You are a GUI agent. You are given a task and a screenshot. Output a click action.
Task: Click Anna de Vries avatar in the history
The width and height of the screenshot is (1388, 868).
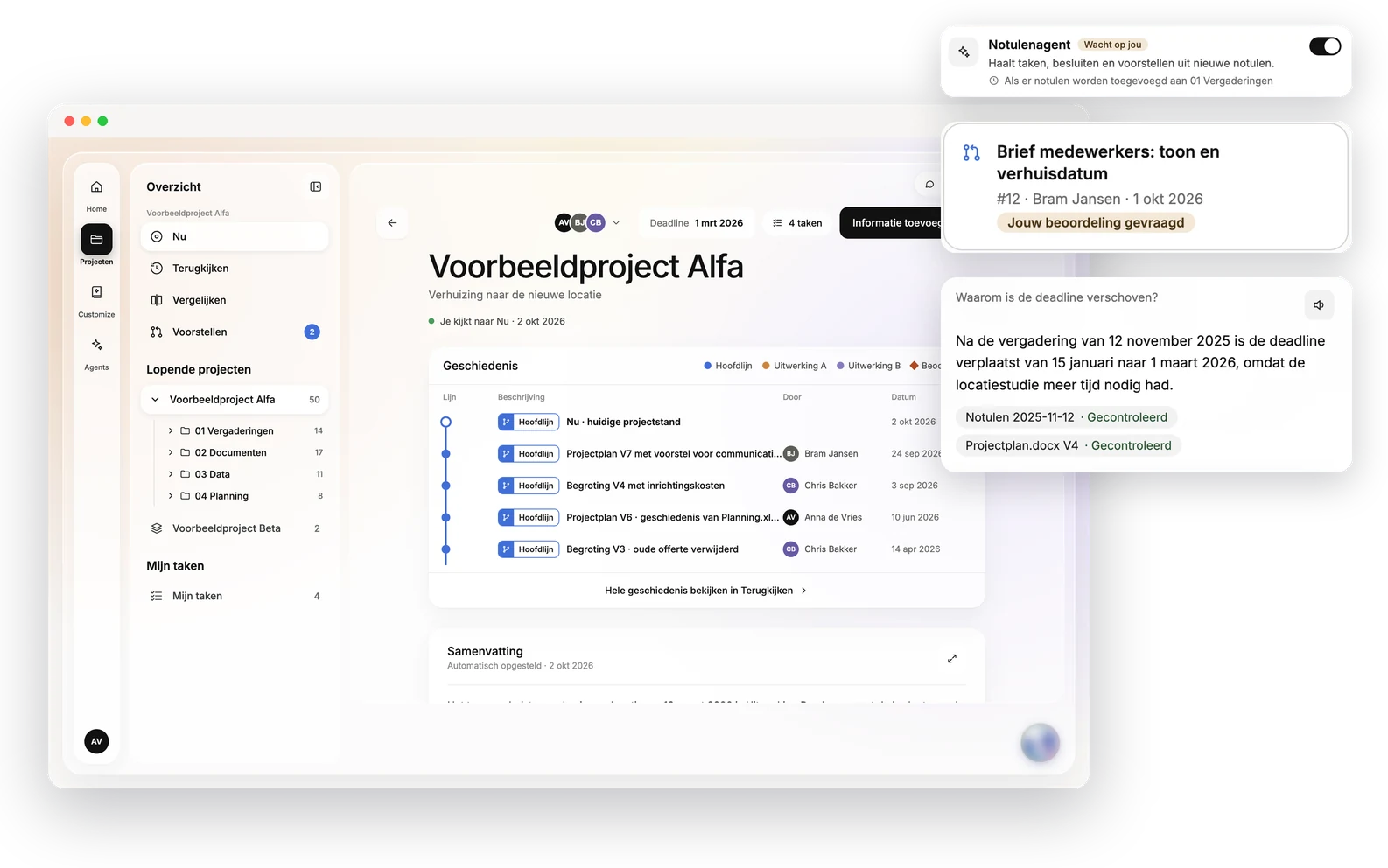790,517
